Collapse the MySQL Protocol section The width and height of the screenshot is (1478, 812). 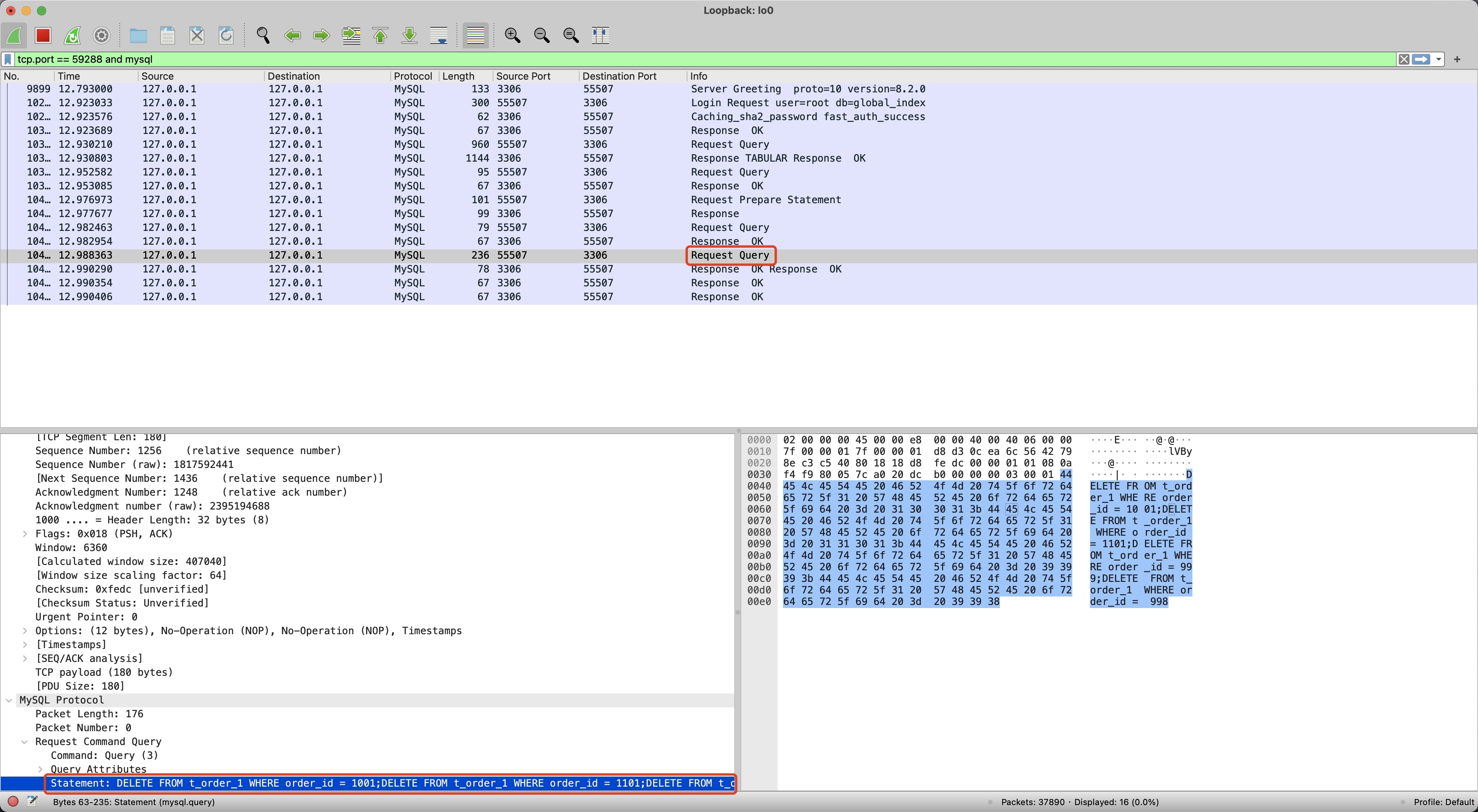pyautogui.click(x=9, y=700)
